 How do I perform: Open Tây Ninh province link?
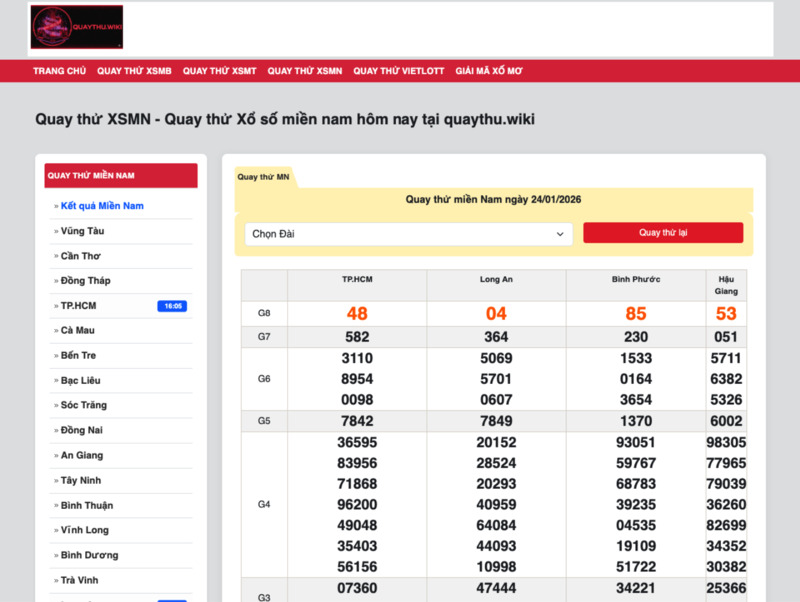81,481
